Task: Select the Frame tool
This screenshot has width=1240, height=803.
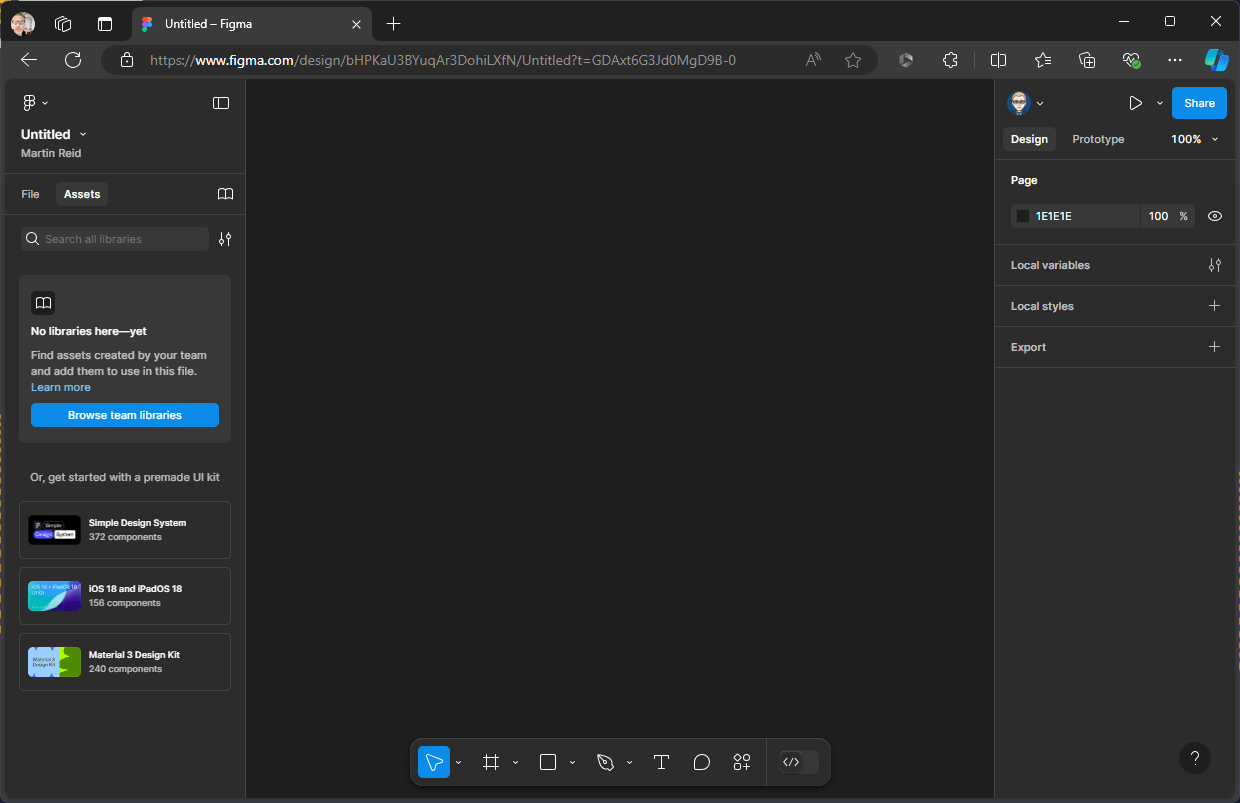Action: [490, 761]
